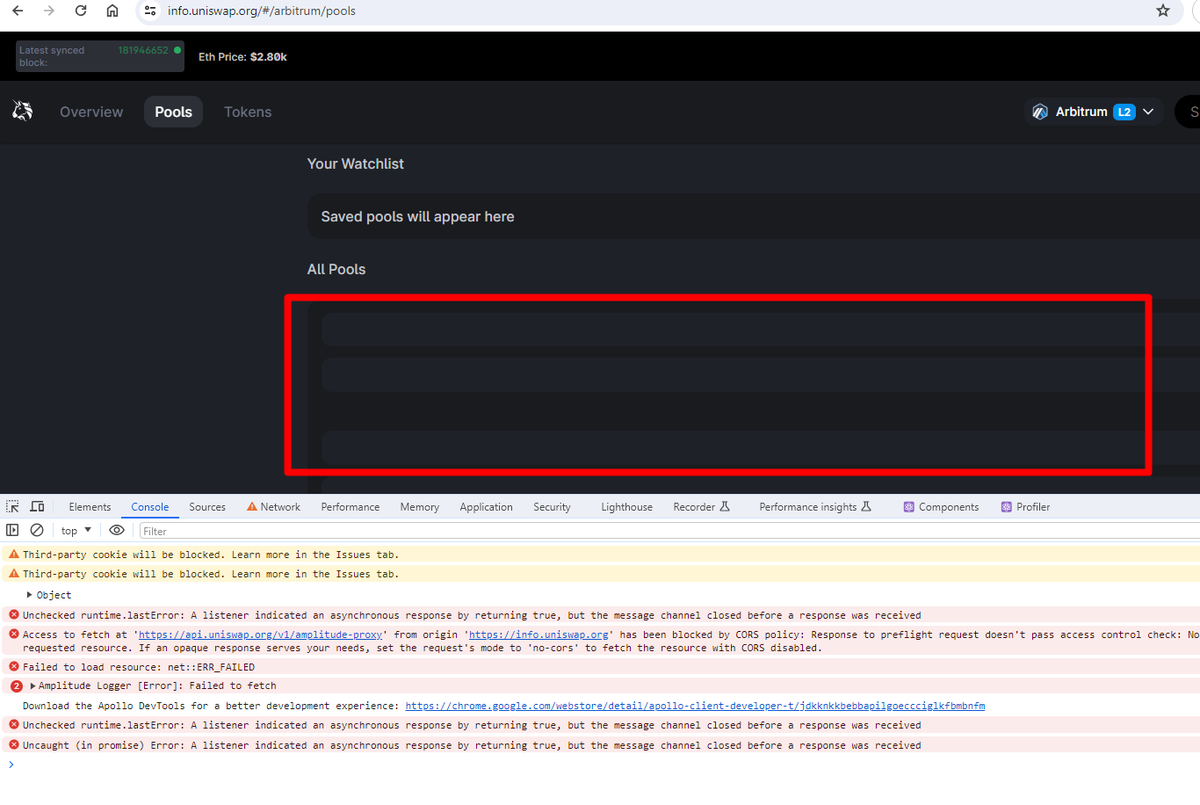1200x805 pixels.
Task: Create a live expression with eye icon
Action: point(117,530)
